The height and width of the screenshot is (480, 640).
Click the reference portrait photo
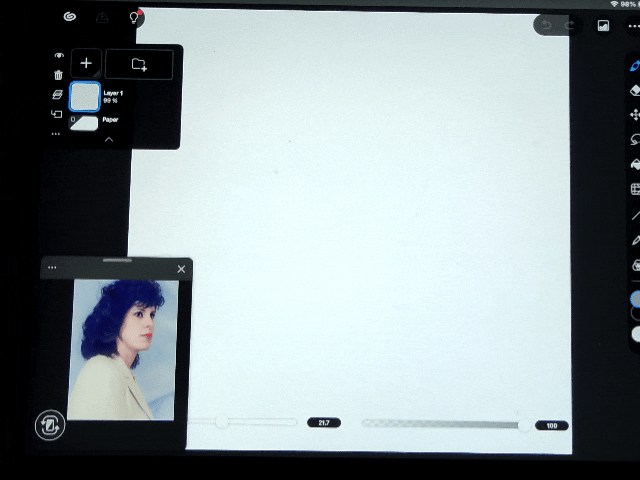[x=123, y=349]
